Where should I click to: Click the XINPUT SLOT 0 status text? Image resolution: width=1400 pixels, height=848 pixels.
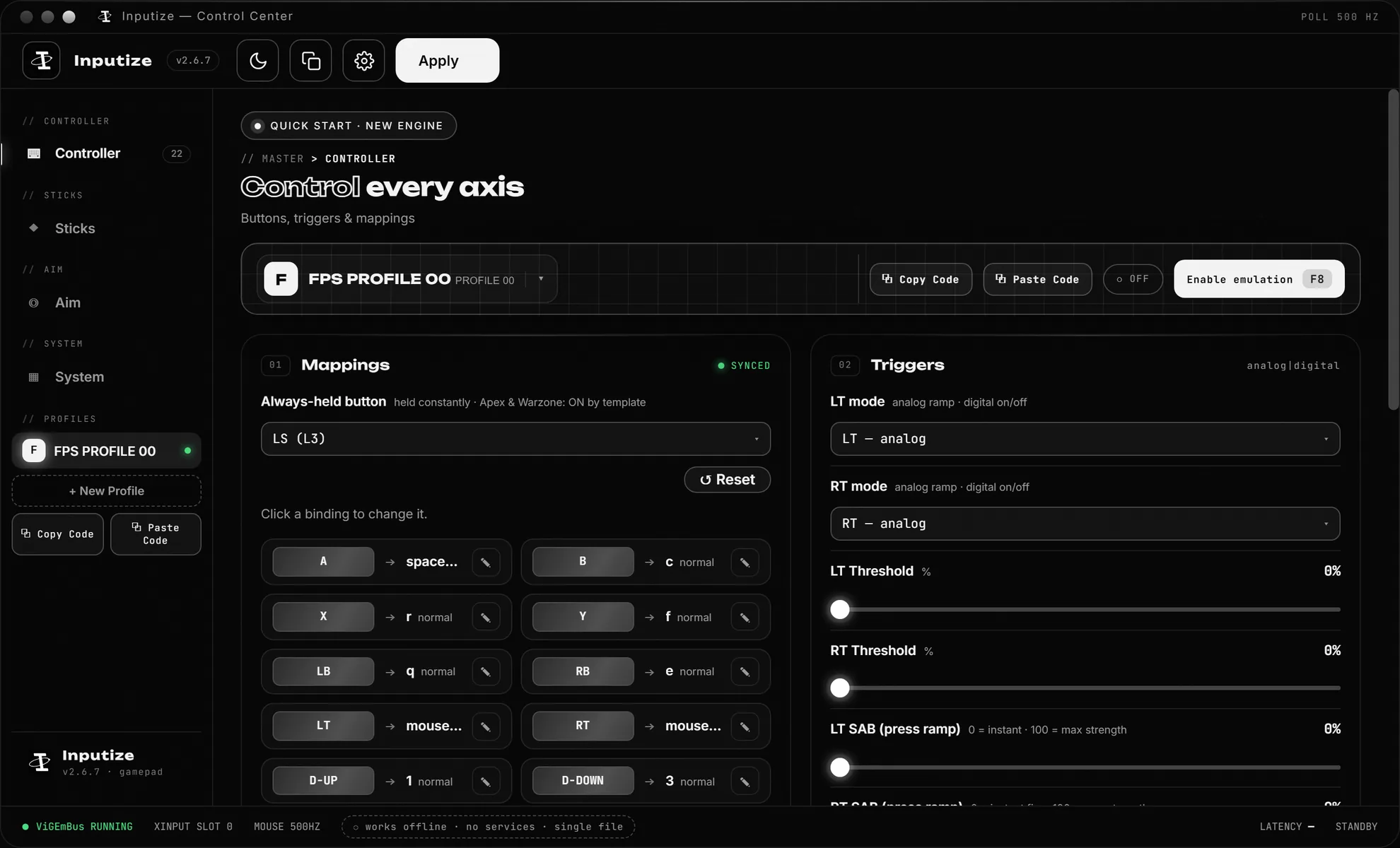coord(193,827)
